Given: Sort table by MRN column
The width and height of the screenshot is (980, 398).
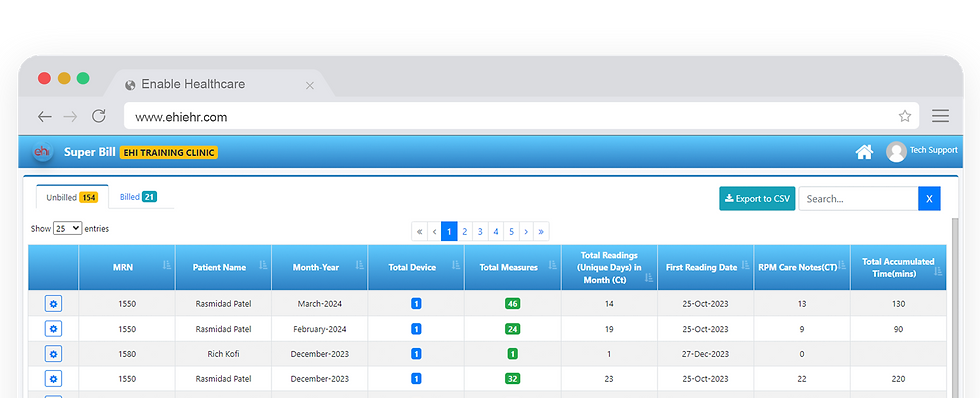Looking at the screenshot, I should coord(127,267).
